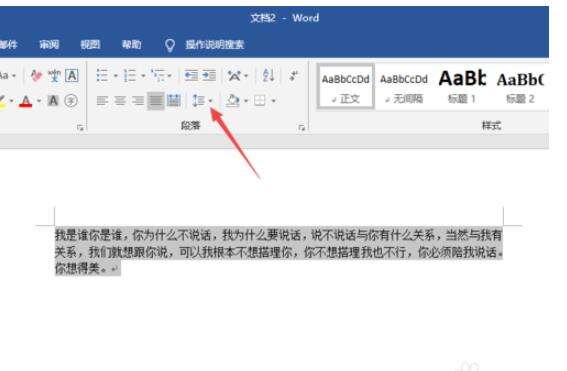Open the highlight color dropdown arrow
Screen dimensions: 567x371
tap(12, 101)
